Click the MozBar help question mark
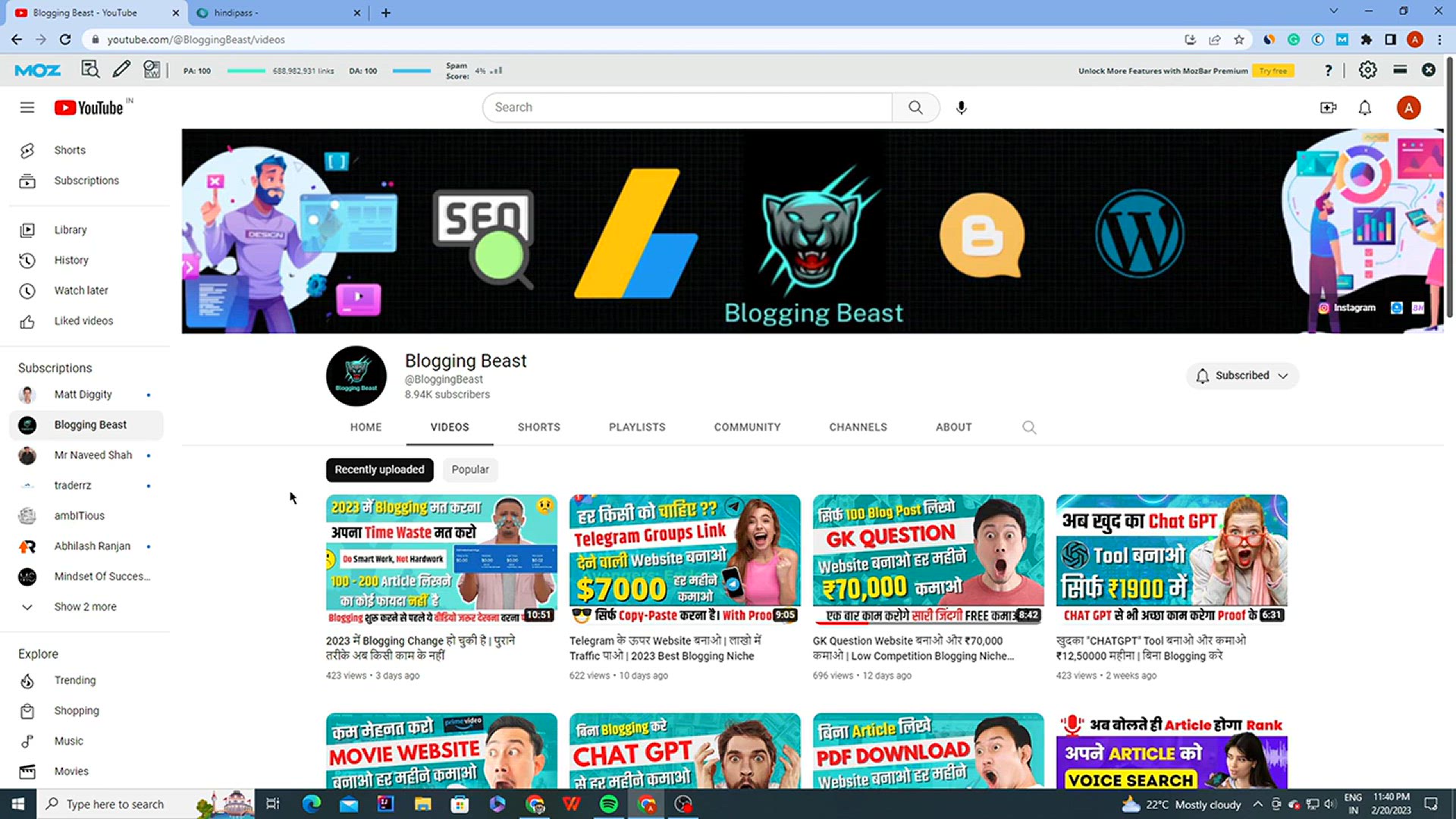The width and height of the screenshot is (1456, 819). click(x=1328, y=71)
